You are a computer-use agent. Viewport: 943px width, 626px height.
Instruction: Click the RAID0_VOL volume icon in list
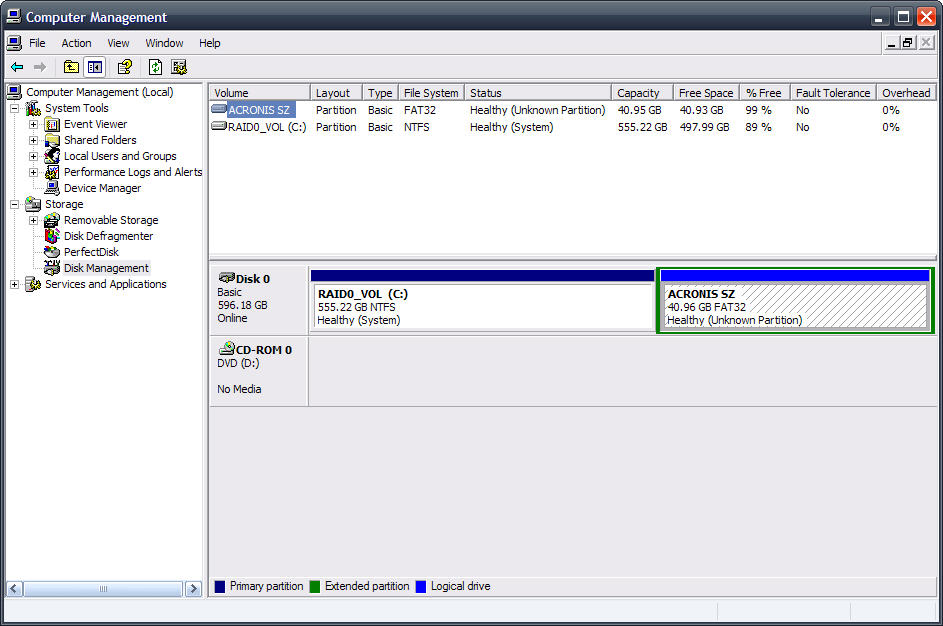click(x=219, y=126)
